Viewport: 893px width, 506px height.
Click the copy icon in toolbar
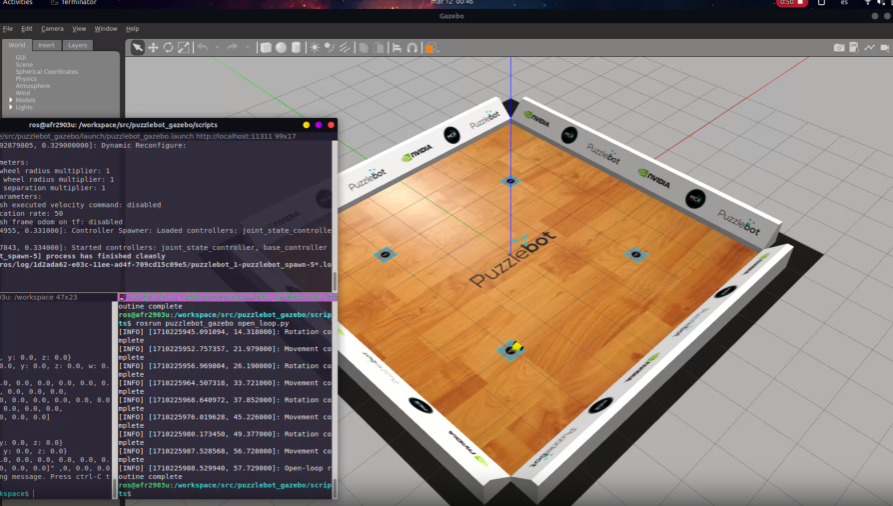tap(363, 47)
